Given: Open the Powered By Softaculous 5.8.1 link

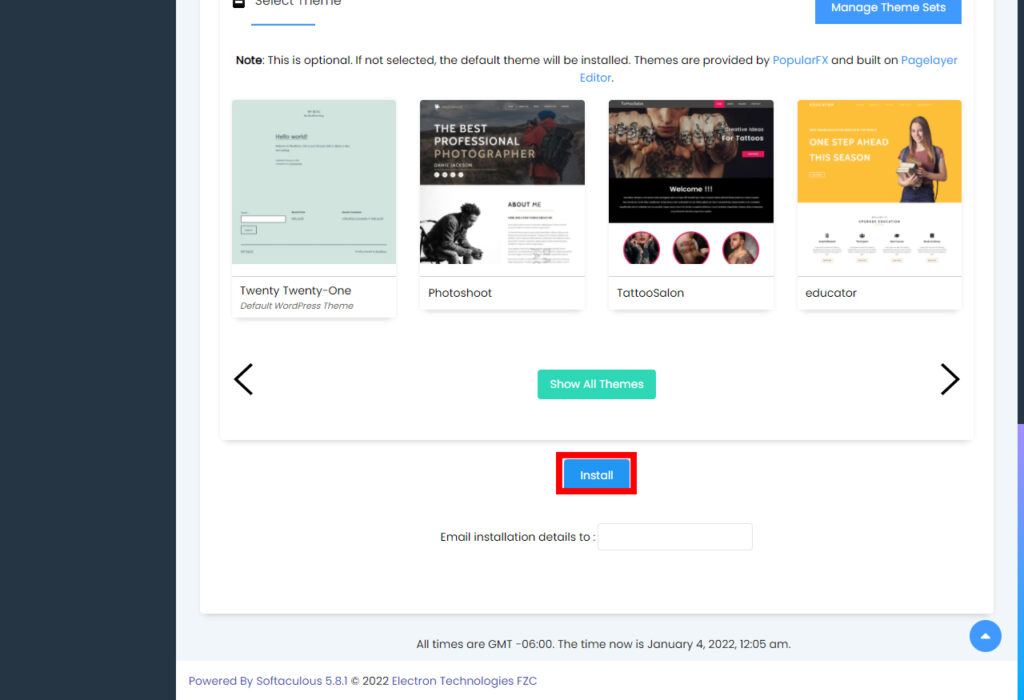Looking at the screenshot, I should click(268, 680).
